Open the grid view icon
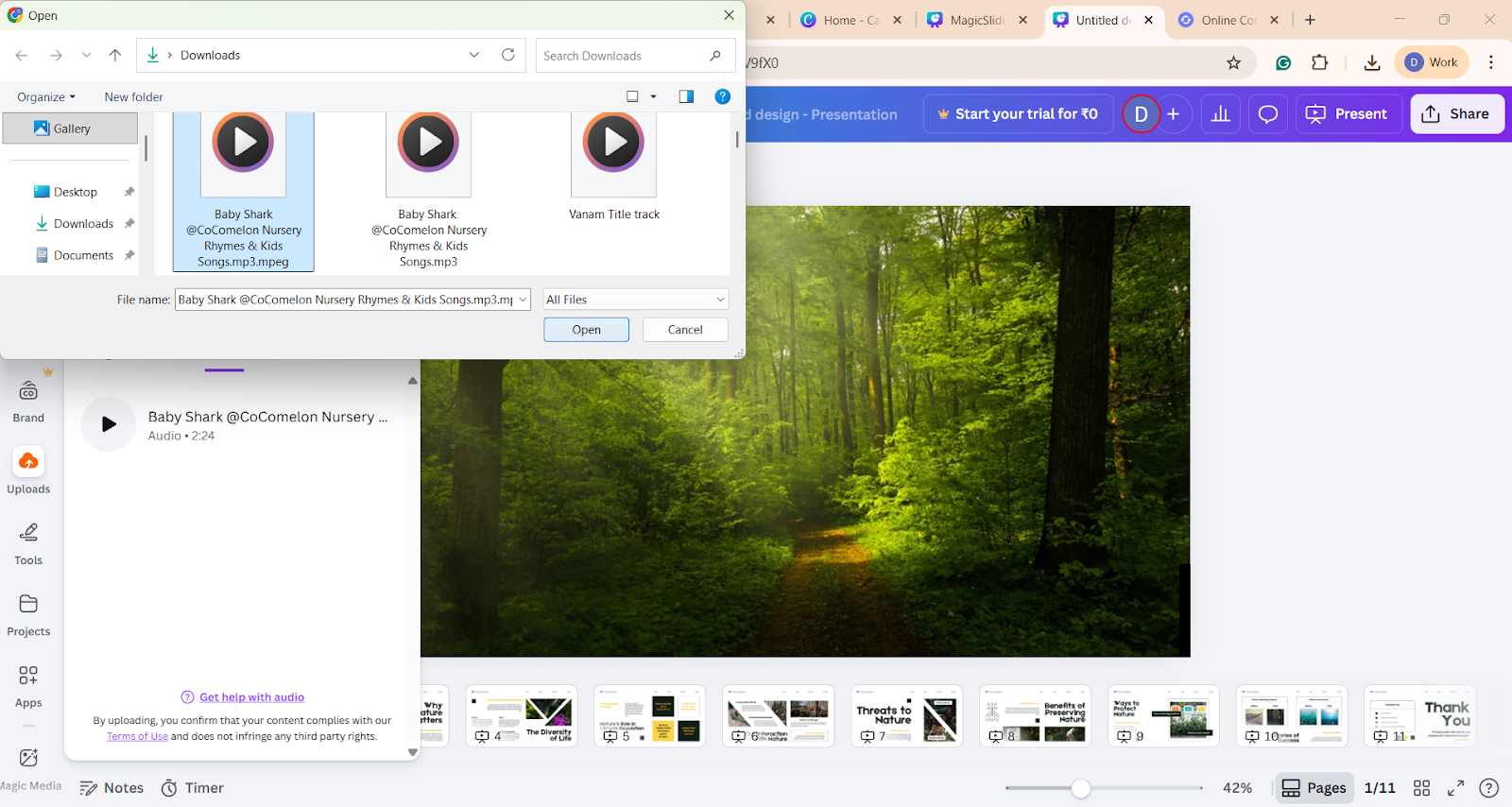The height and width of the screenshot is (807, 1512). tap(1421, 788)
